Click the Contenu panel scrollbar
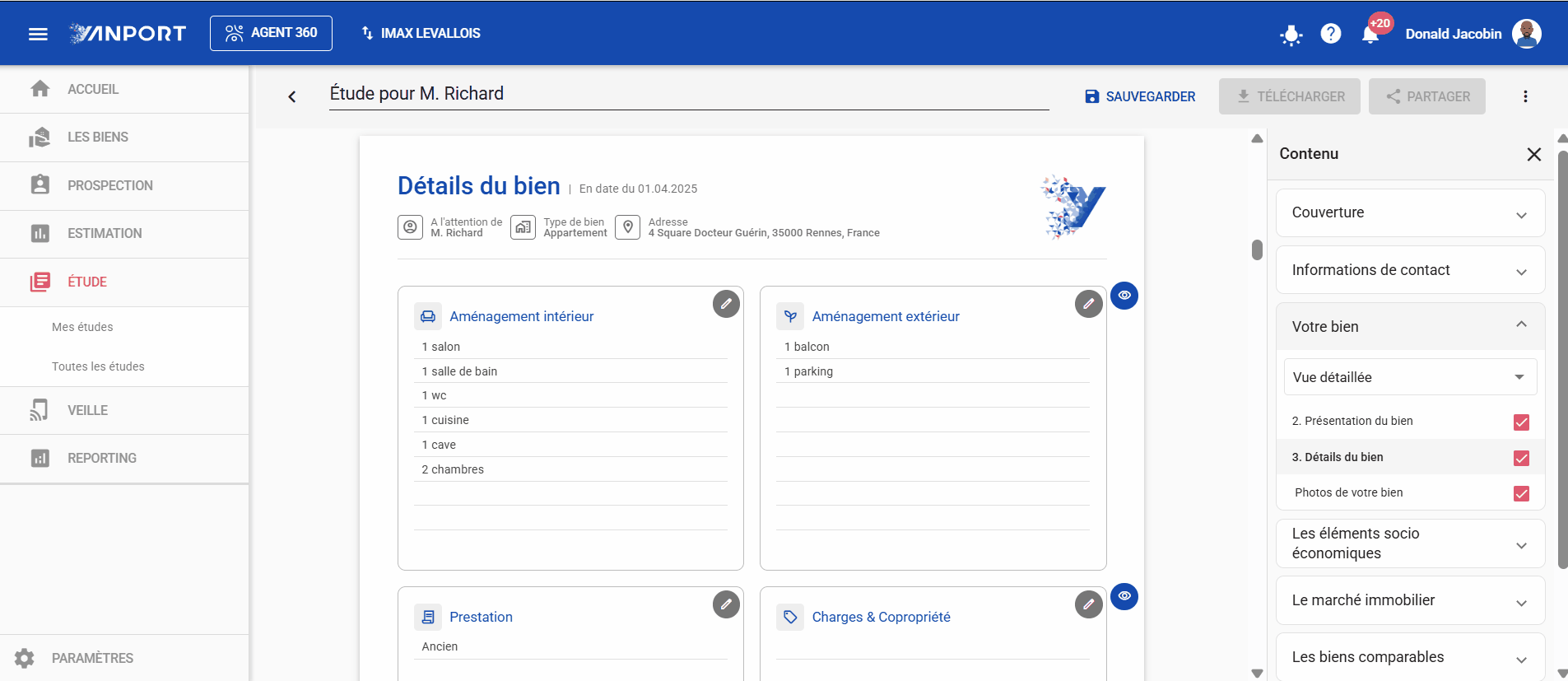 [x=1562, y=360]
